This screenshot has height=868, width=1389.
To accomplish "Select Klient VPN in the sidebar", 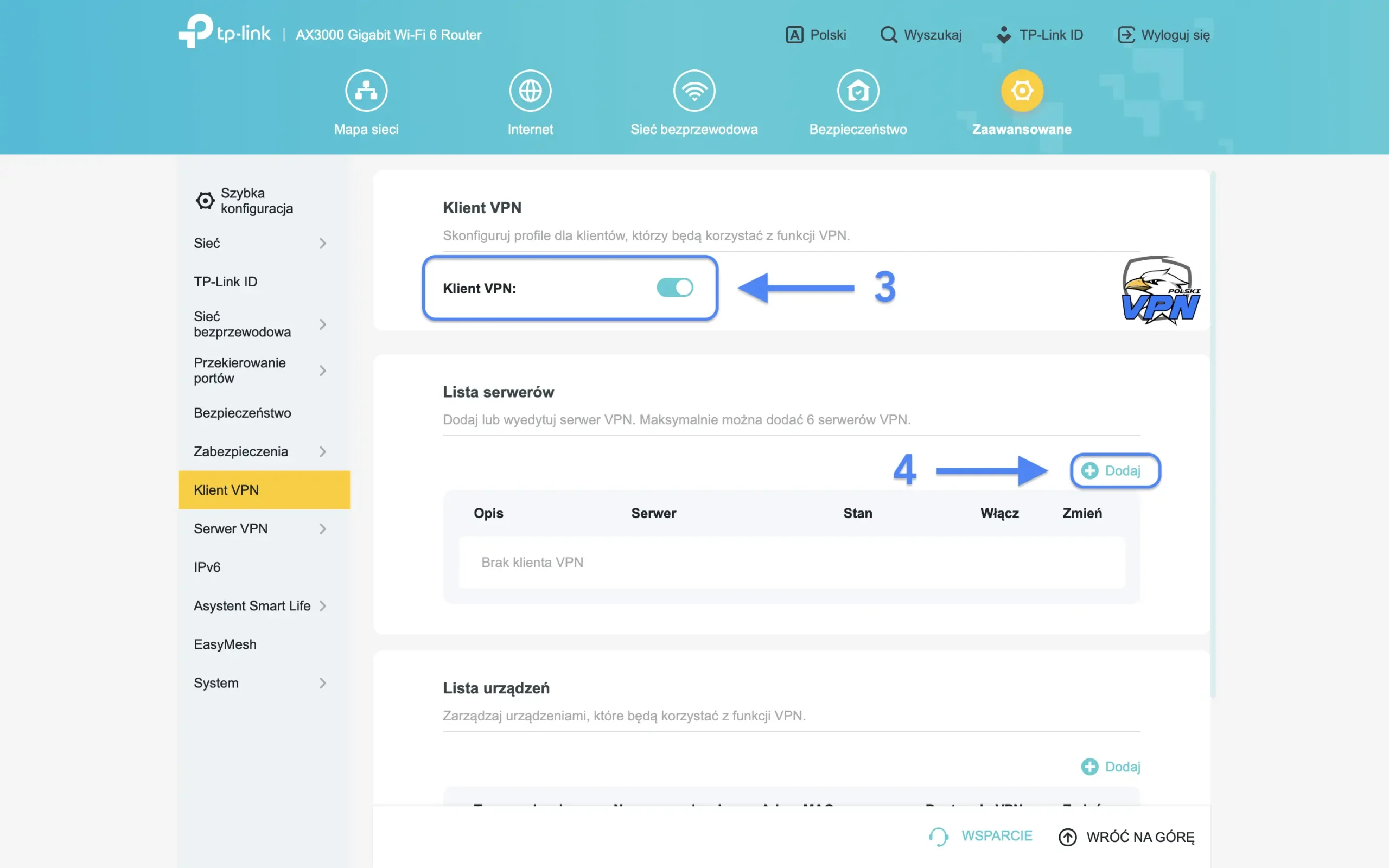I will point(227,490).
